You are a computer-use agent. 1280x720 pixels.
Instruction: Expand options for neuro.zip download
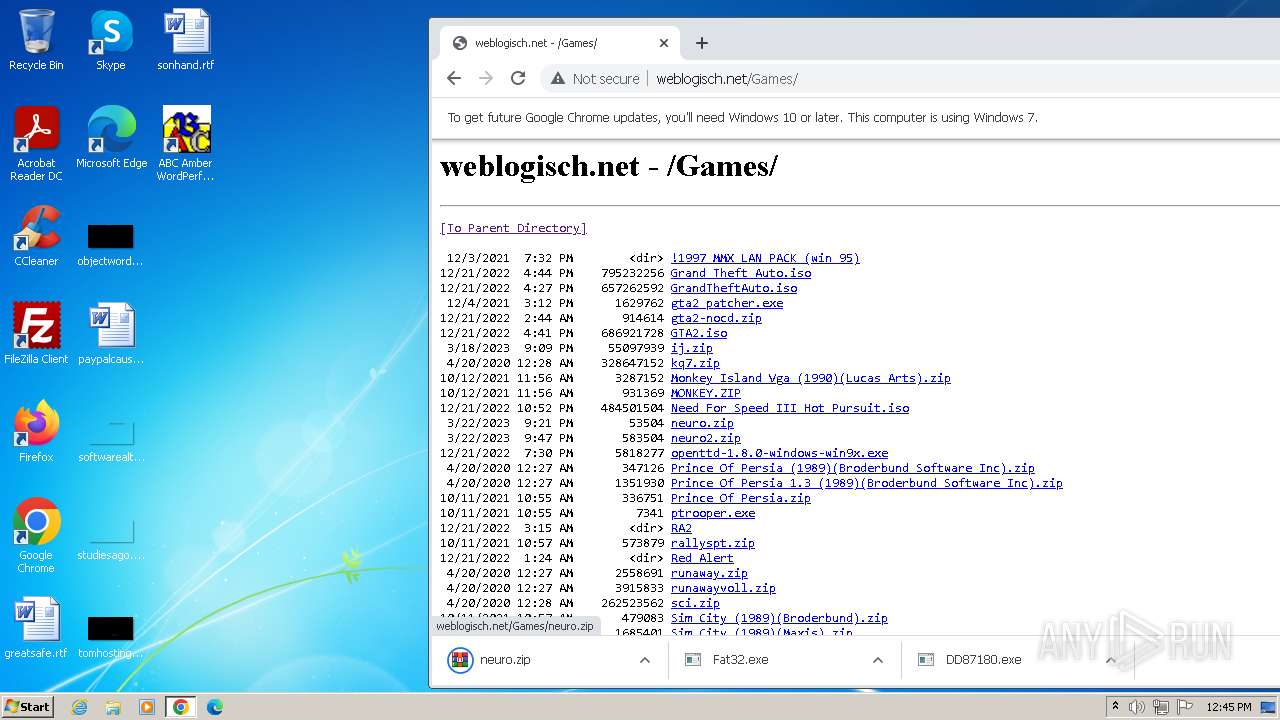[645, 660]
